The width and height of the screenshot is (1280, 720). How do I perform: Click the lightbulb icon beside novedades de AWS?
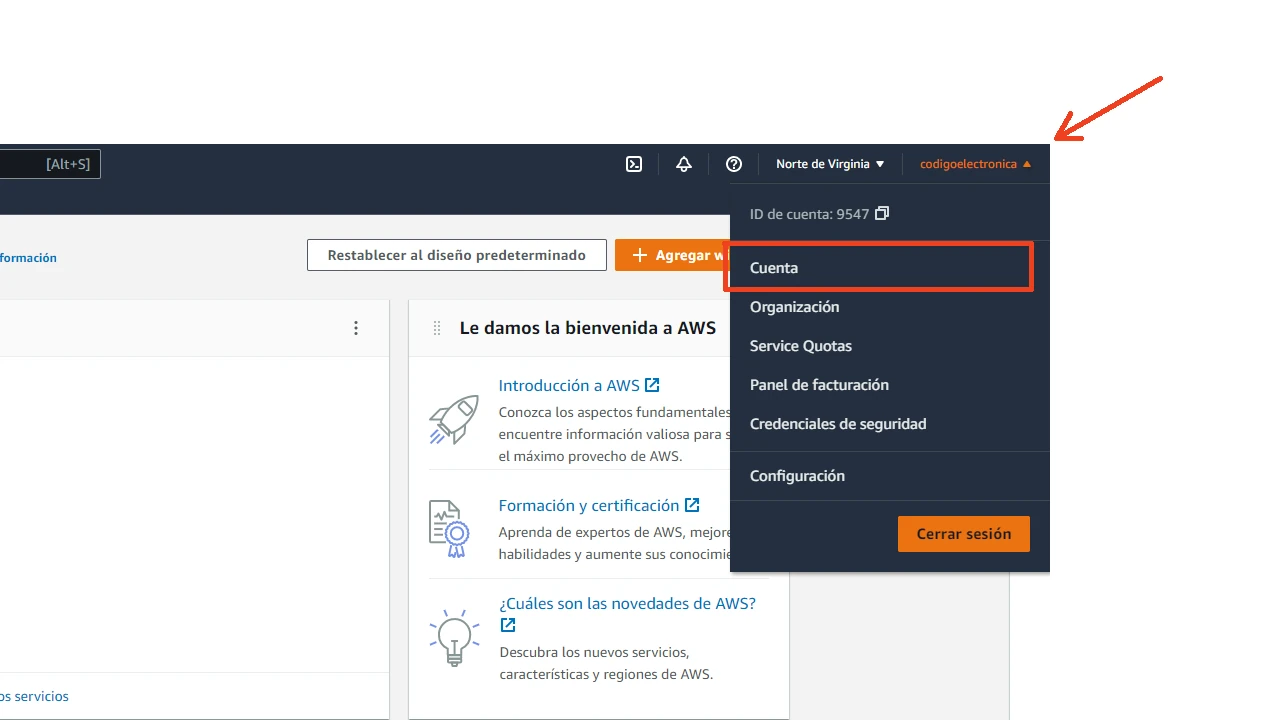point(454,638)
